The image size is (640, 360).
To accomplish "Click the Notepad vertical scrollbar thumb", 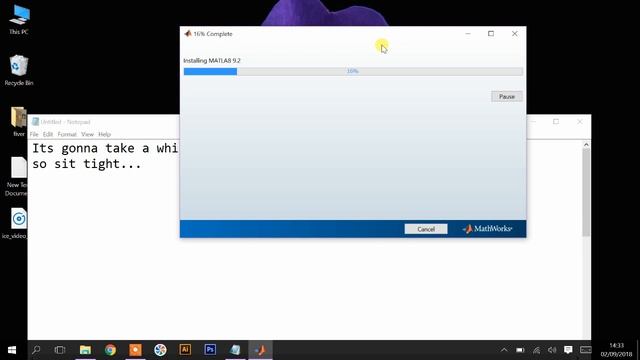I will [x=586, y=192].
